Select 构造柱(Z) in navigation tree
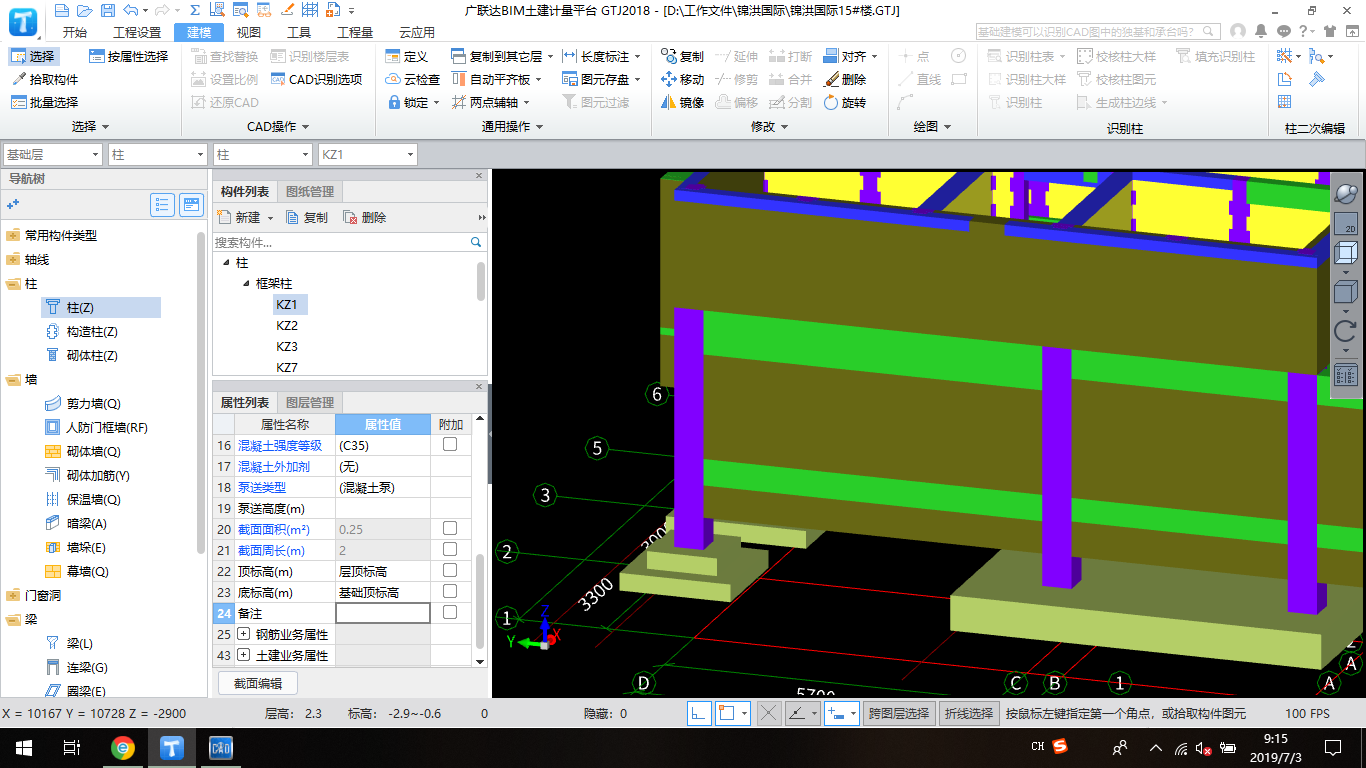Image resolution: width=1366 pixels, height=768 pixels. [82, 331]
